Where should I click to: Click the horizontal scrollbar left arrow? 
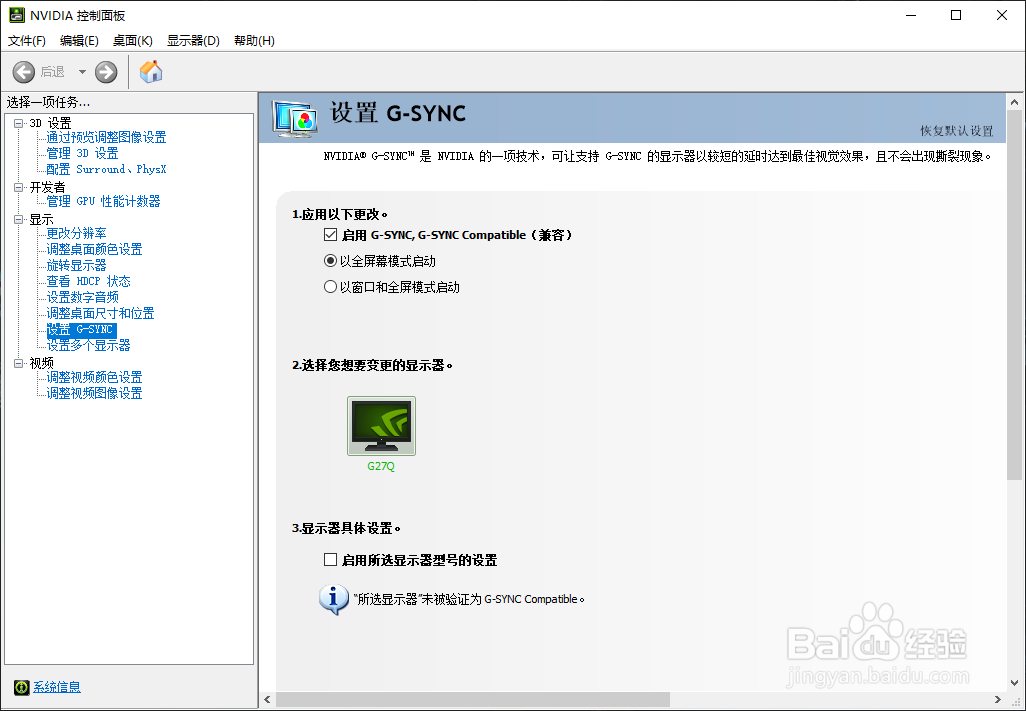point(267,700)
